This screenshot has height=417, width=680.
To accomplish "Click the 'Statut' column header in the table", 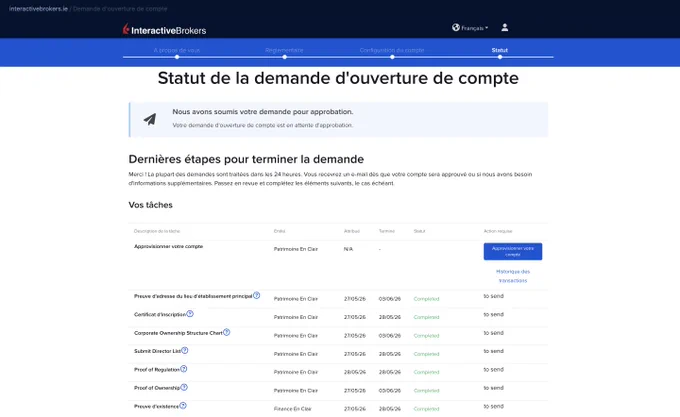I will pyautogui.click(x=419, y=231).
